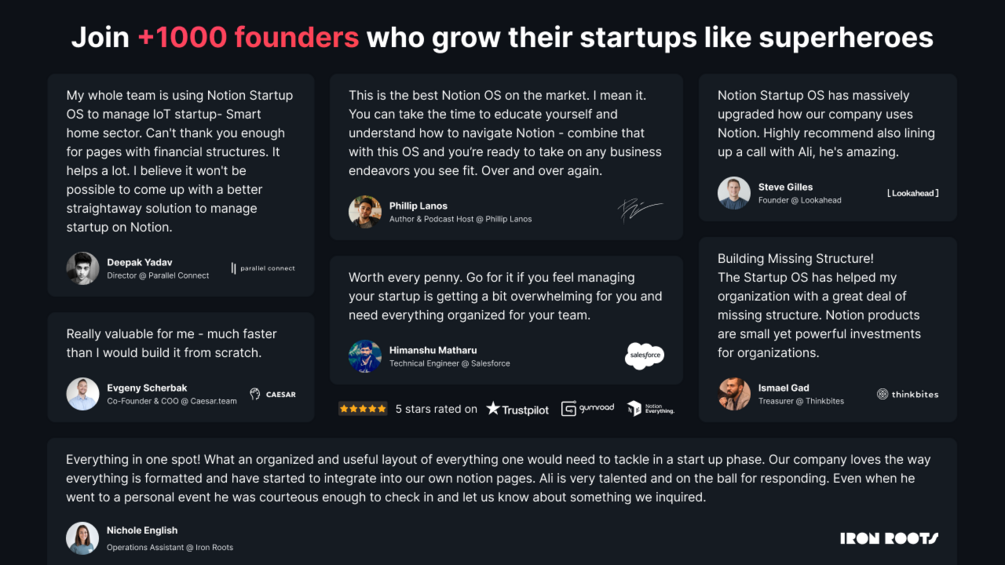Click the +1000 founders red heading text
1005x565 pixels.
248,37
